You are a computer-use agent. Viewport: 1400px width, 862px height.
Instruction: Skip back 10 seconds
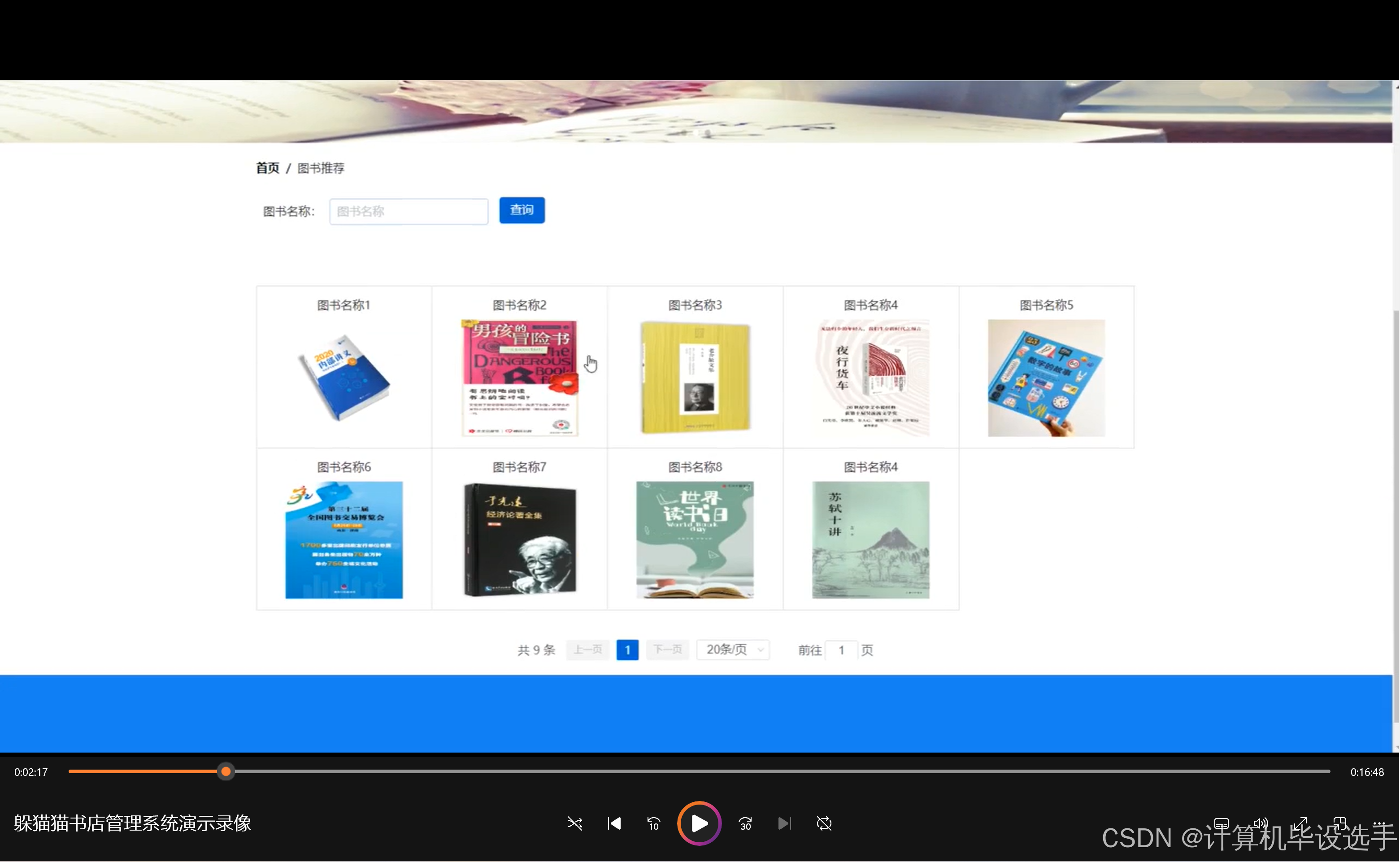pos(653,823)
